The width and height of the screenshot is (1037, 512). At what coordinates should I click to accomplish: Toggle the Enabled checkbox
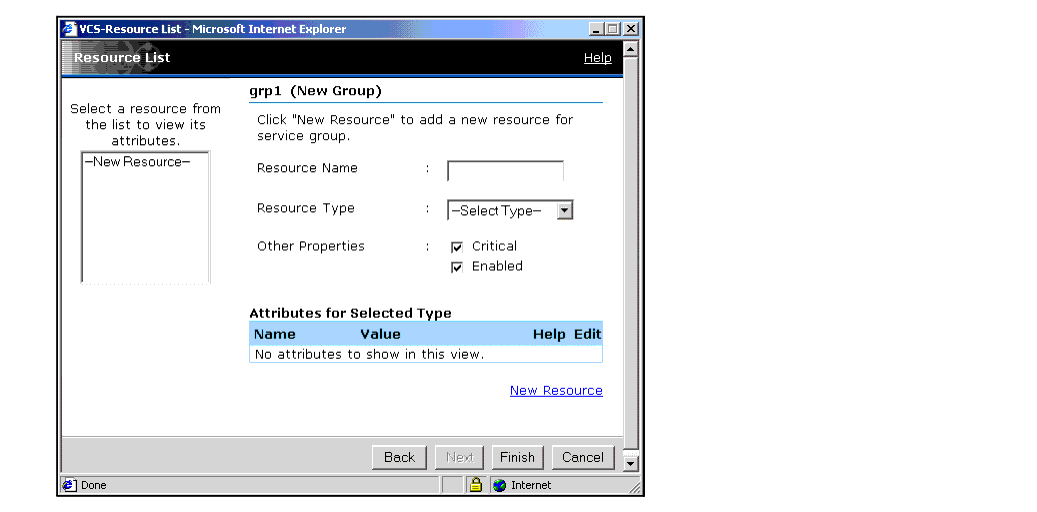(x=457, y=267)
